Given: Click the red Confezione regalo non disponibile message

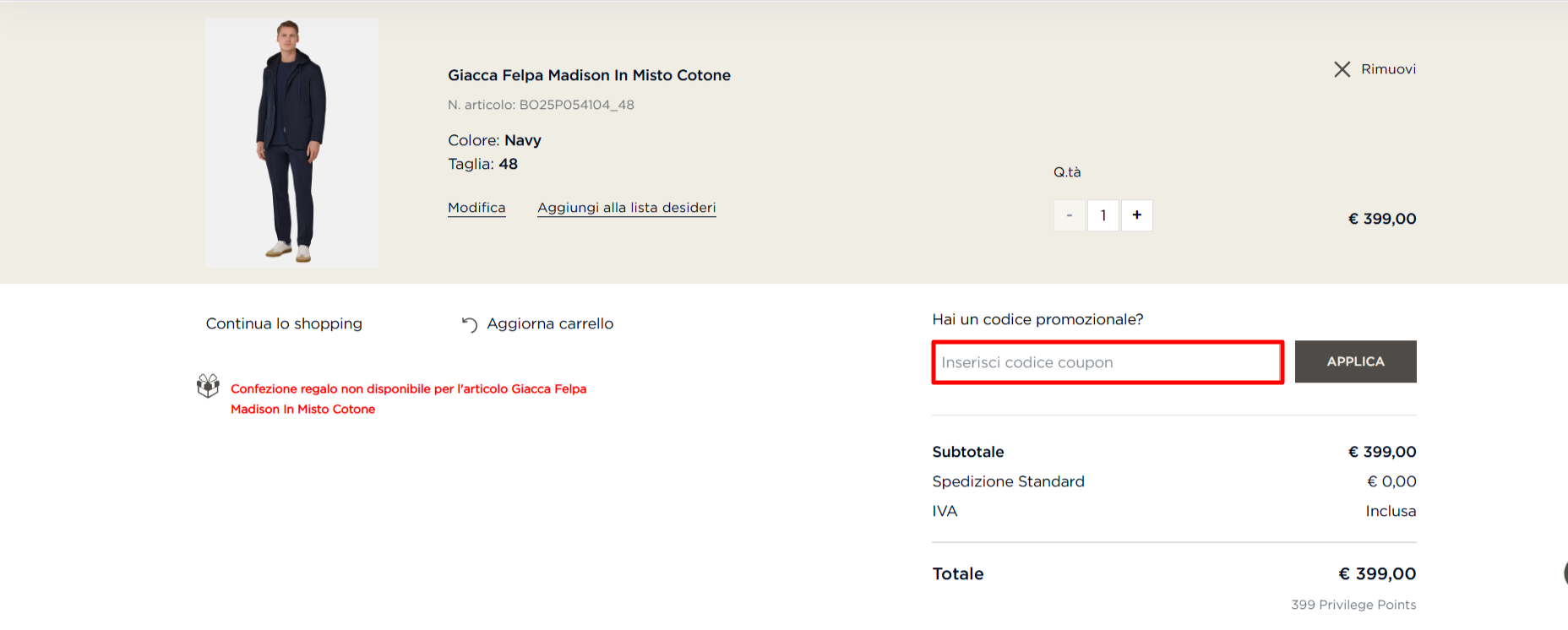Looking at the screenshot, I should click(408, 399).
